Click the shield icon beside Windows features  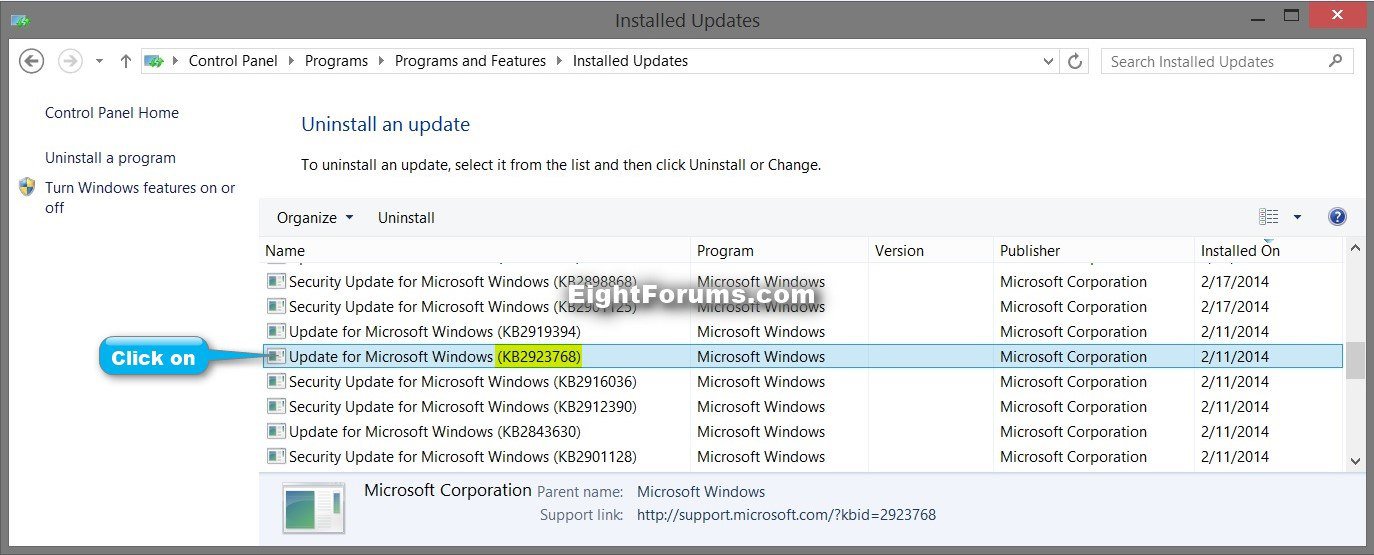[27, 187]
